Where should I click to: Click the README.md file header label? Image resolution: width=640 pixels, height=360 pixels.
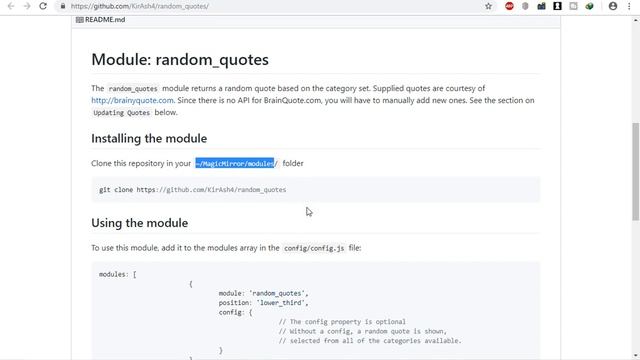tap(105, 20)
